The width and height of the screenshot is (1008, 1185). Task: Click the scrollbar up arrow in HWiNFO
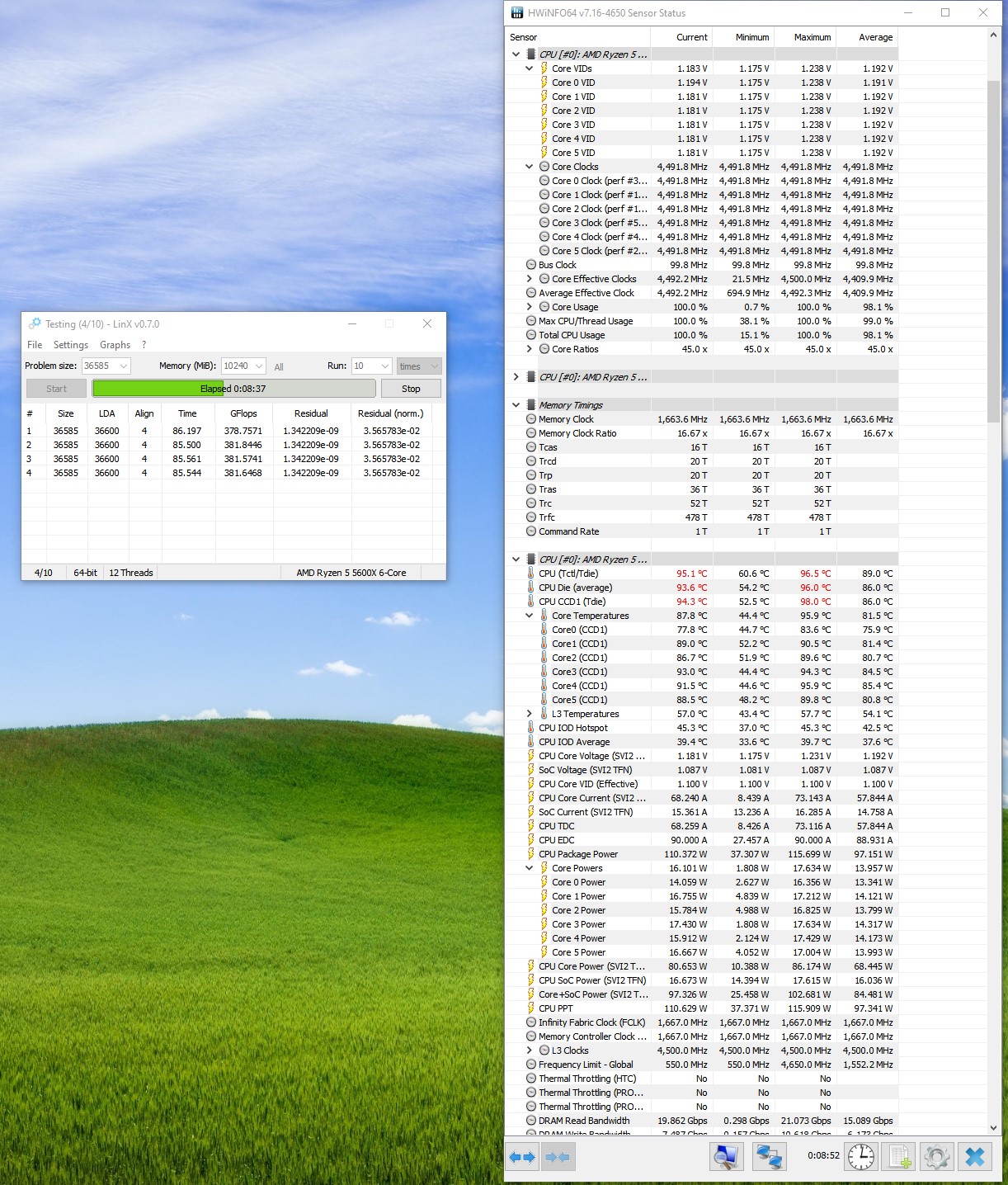[994, 36]
